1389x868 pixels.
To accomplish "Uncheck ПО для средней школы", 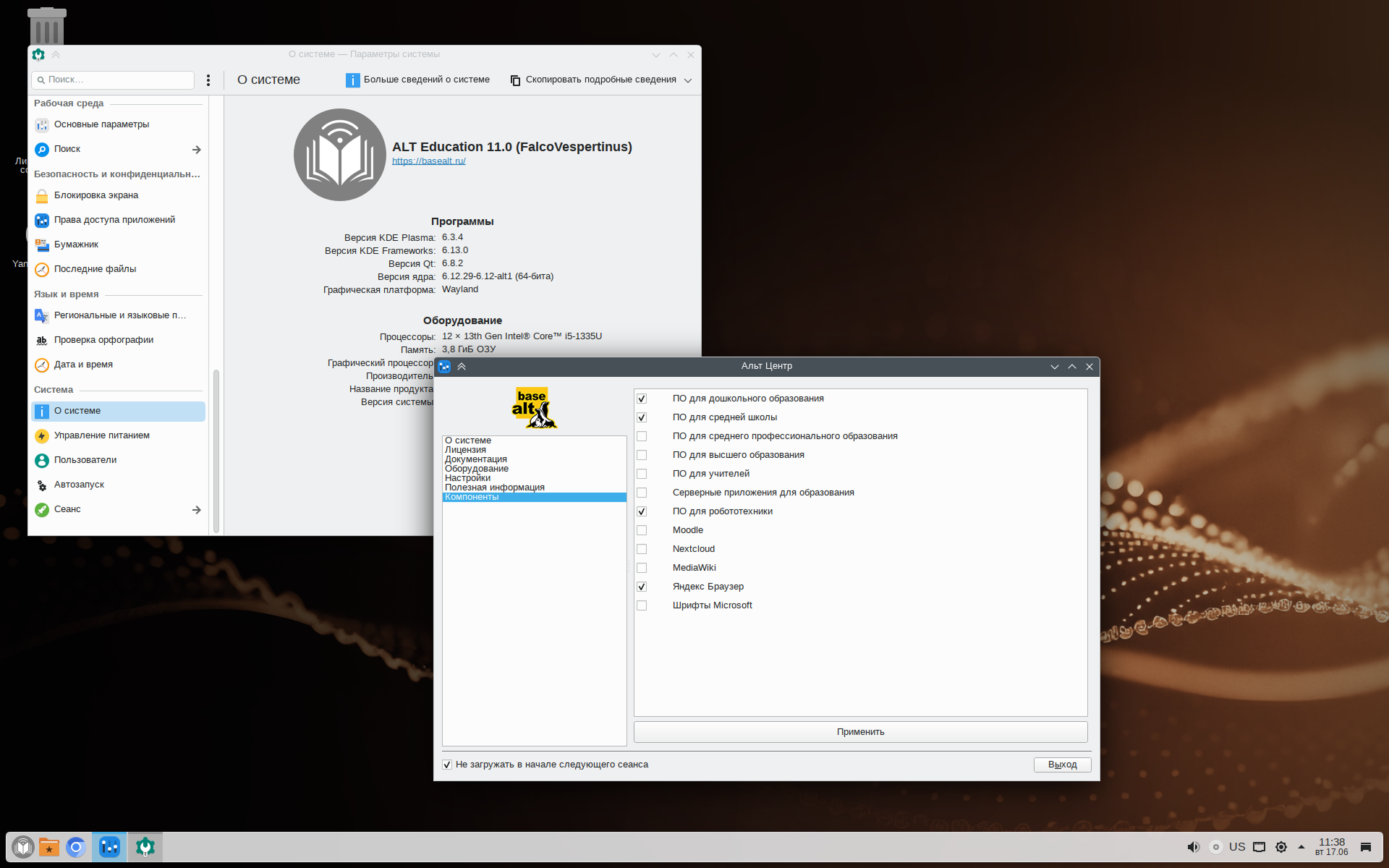I will click(x=642, y=417).
